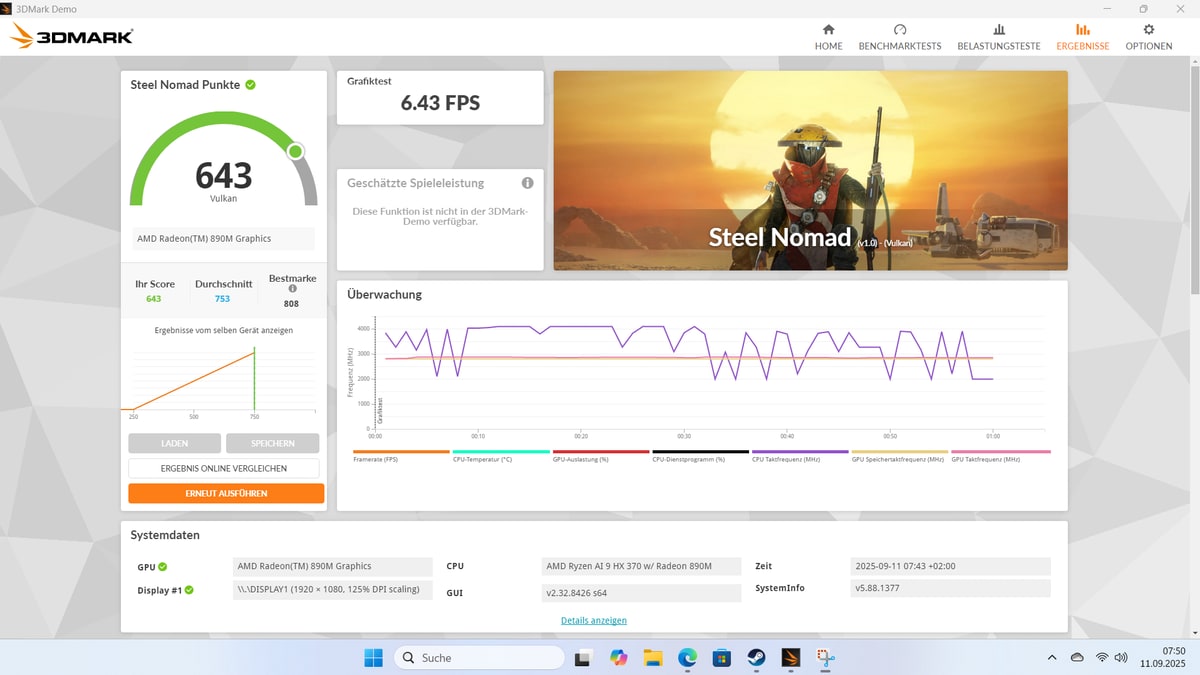Open Benchmarktests gauge icon

click(900, 30)
